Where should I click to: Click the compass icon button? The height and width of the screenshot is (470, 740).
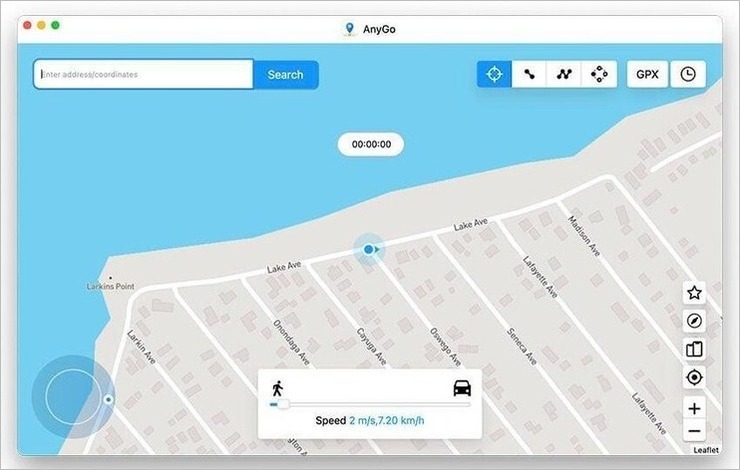[694, 321]
